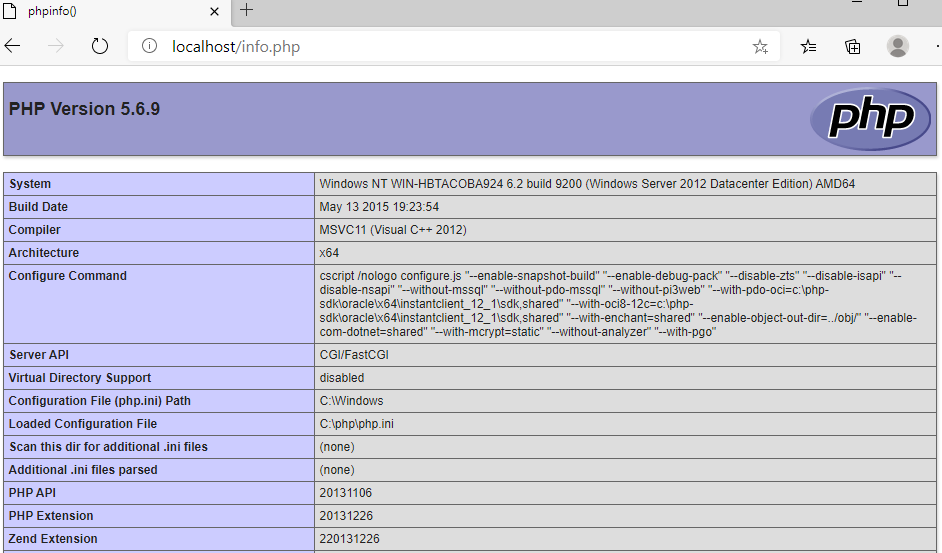The width and height of the screenshot is (942, 553).
Task: Add this page to favorites star
Action: click(x=760, y=46)
